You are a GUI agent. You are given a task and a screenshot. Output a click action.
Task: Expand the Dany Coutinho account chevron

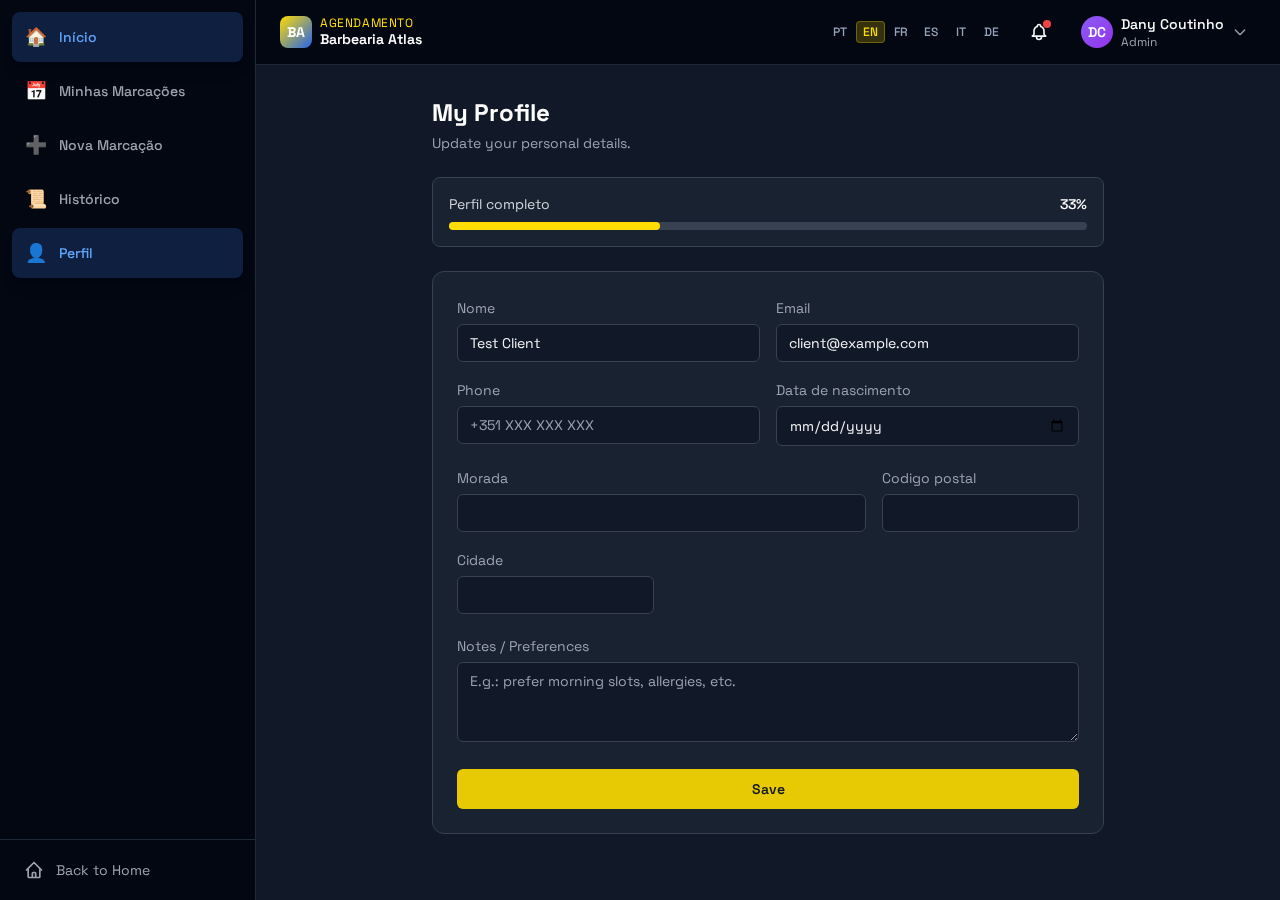pyautogui.click(x=1240, y=32)
